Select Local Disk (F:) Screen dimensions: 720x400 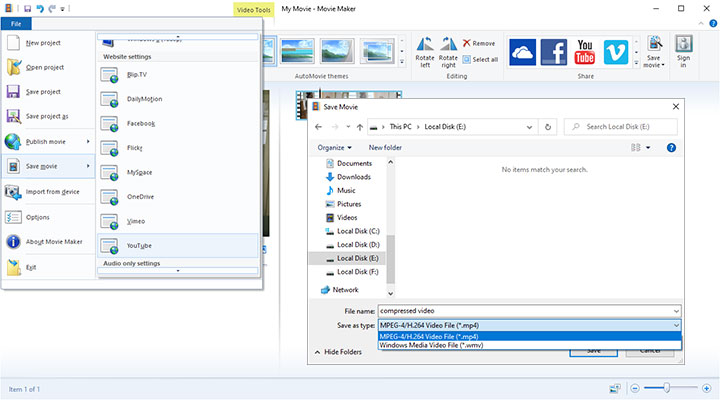[352, 272]
